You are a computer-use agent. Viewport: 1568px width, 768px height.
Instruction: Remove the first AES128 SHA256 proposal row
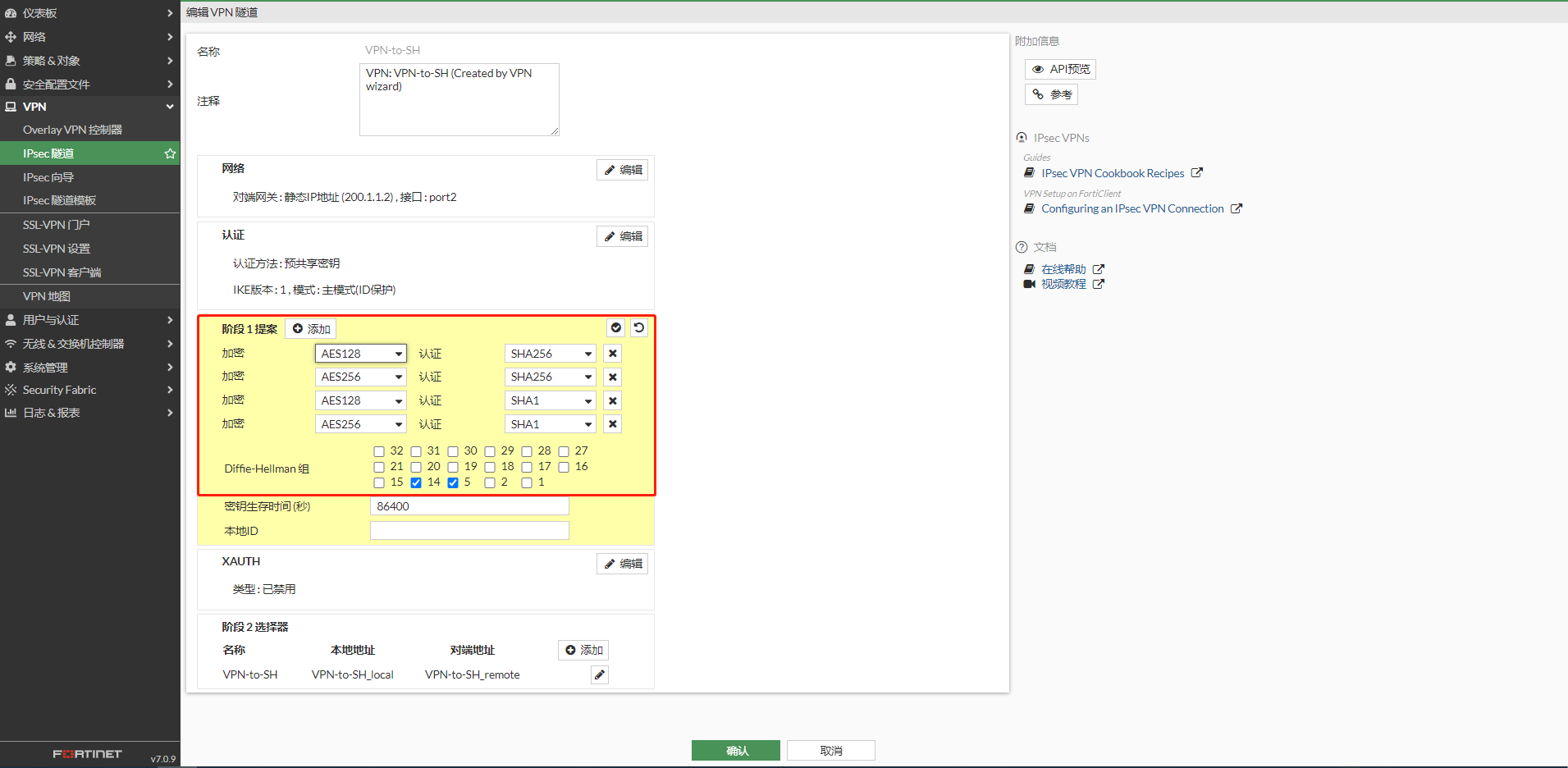tap(612, 354)
